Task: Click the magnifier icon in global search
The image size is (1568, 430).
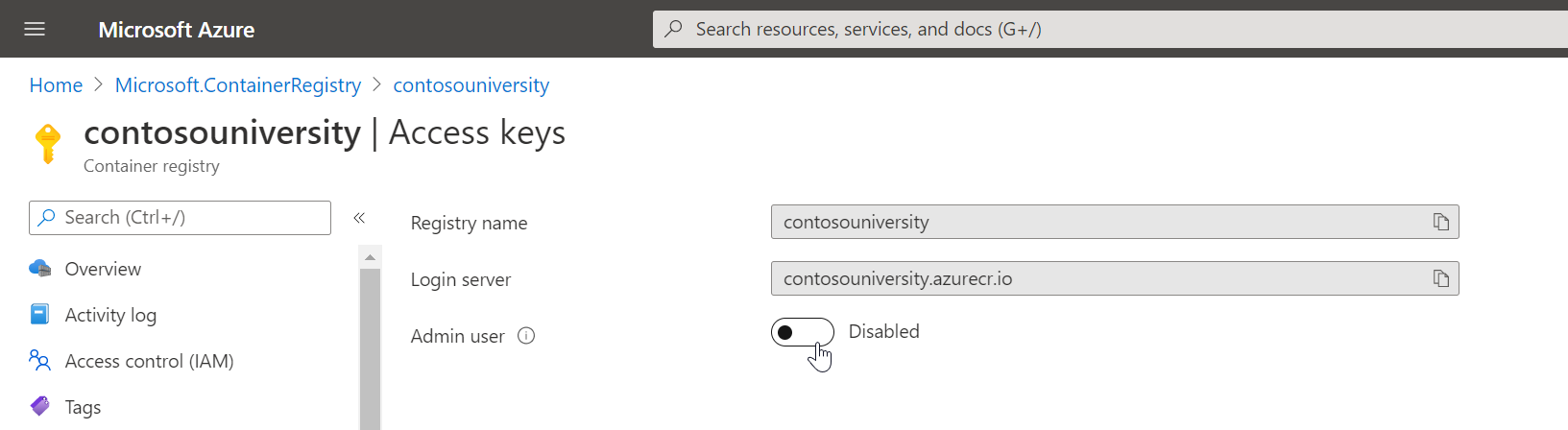Action: [674, 29]
